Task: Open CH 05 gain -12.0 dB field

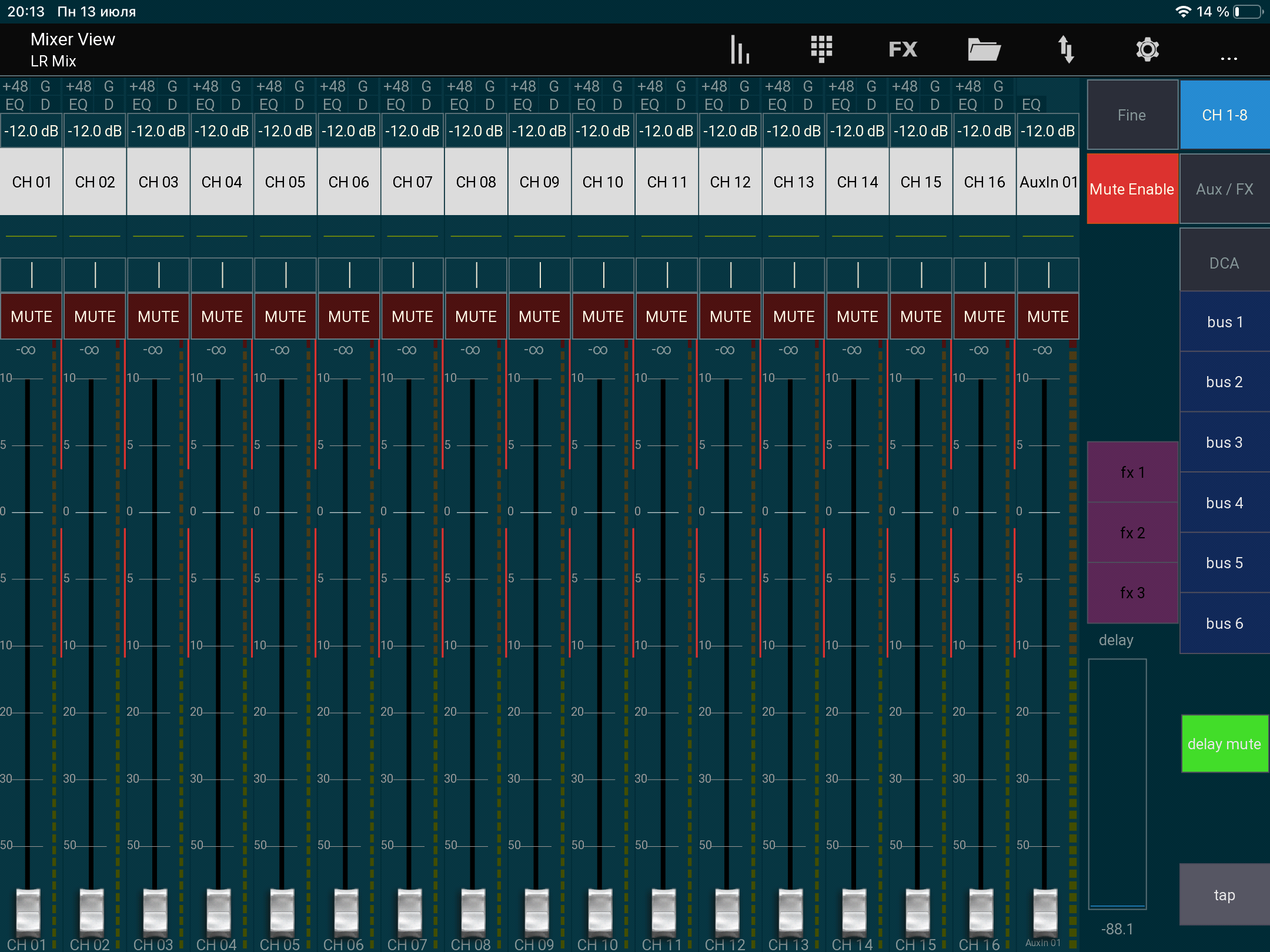Action: tap(285, 131)
